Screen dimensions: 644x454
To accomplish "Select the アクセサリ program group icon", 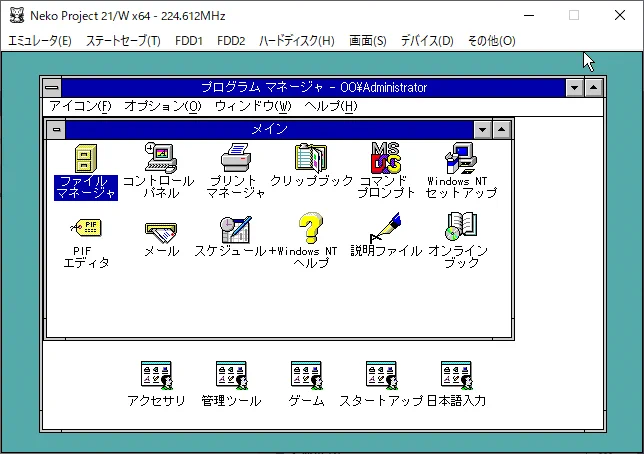I will pos(156,375).
